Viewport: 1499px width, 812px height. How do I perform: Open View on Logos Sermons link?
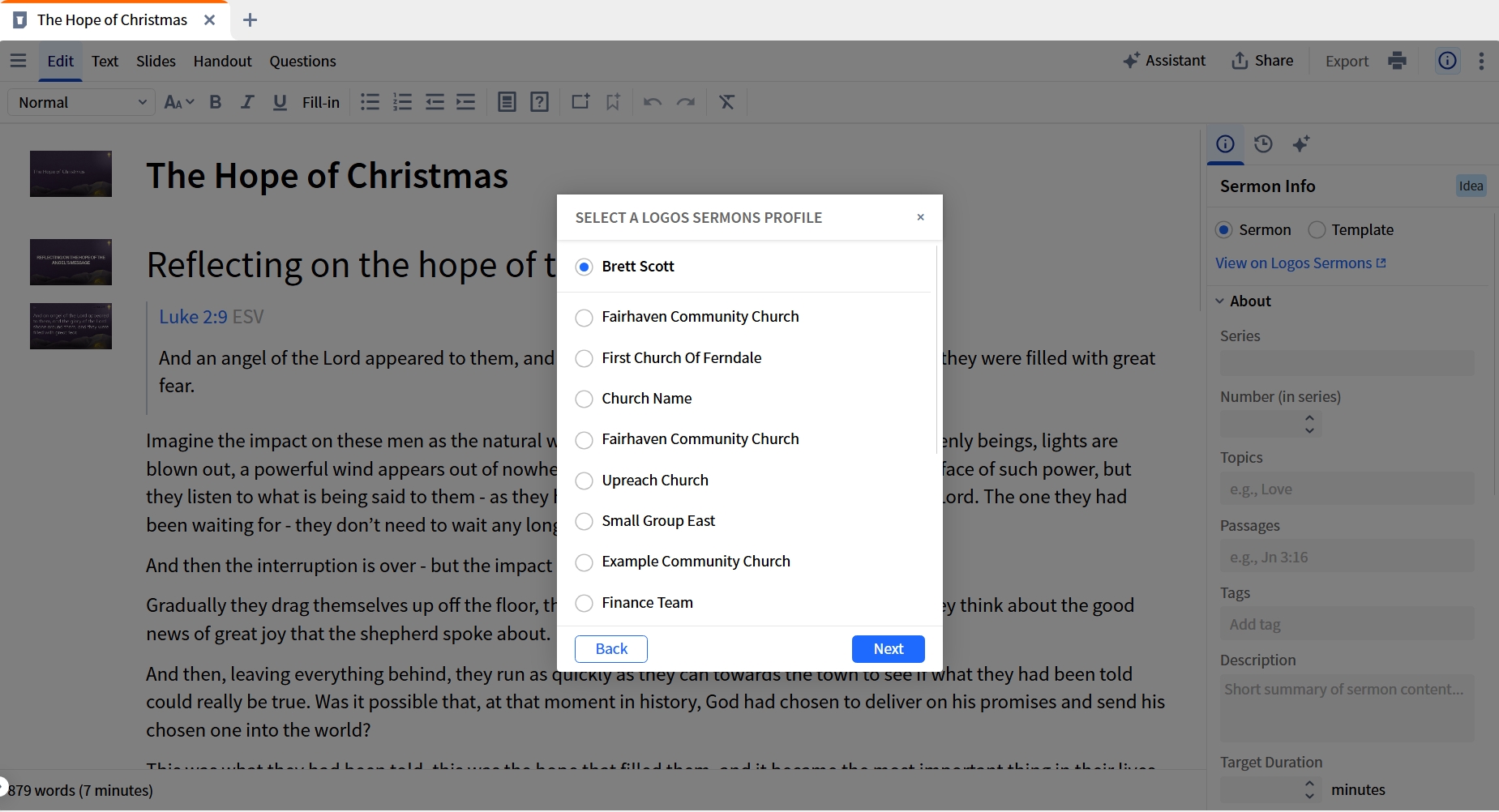[1300, 263]
